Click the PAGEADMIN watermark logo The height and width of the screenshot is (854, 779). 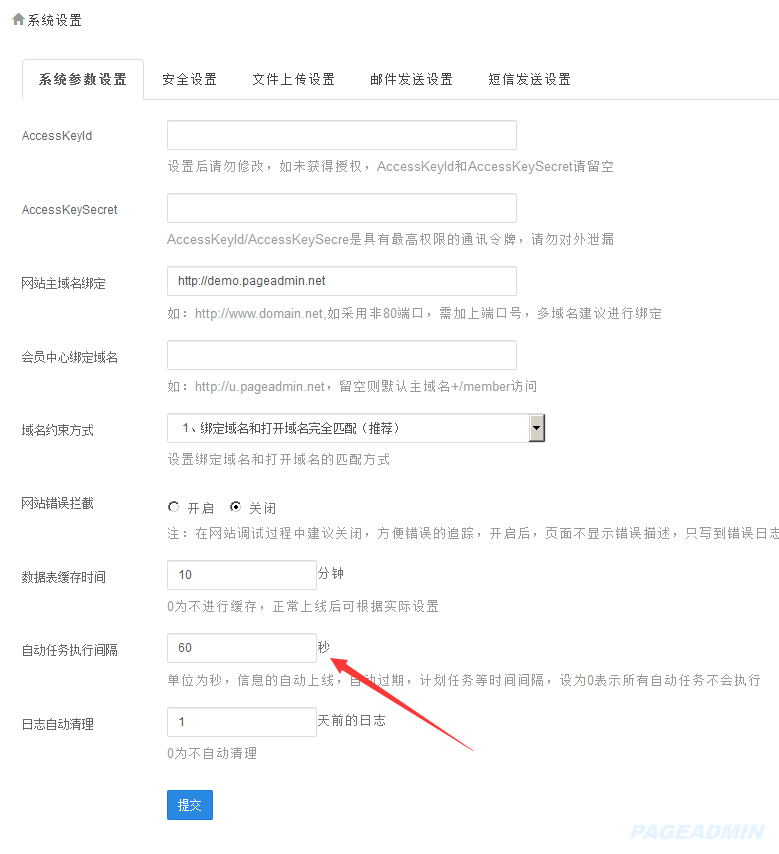(697, 832)
